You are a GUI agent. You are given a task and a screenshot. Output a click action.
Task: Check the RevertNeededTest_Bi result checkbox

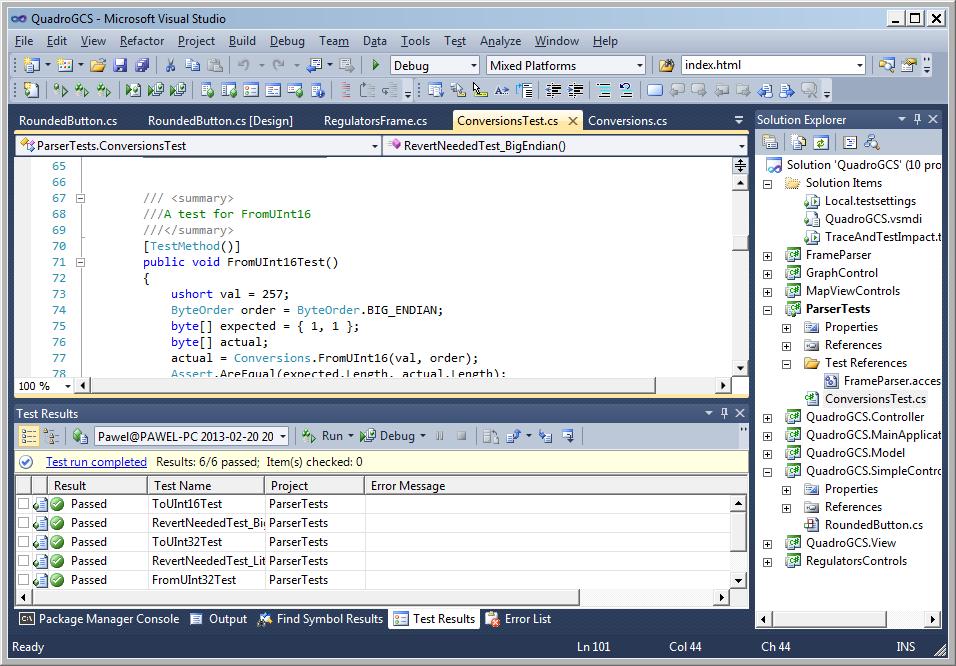(x=23, y=523)
